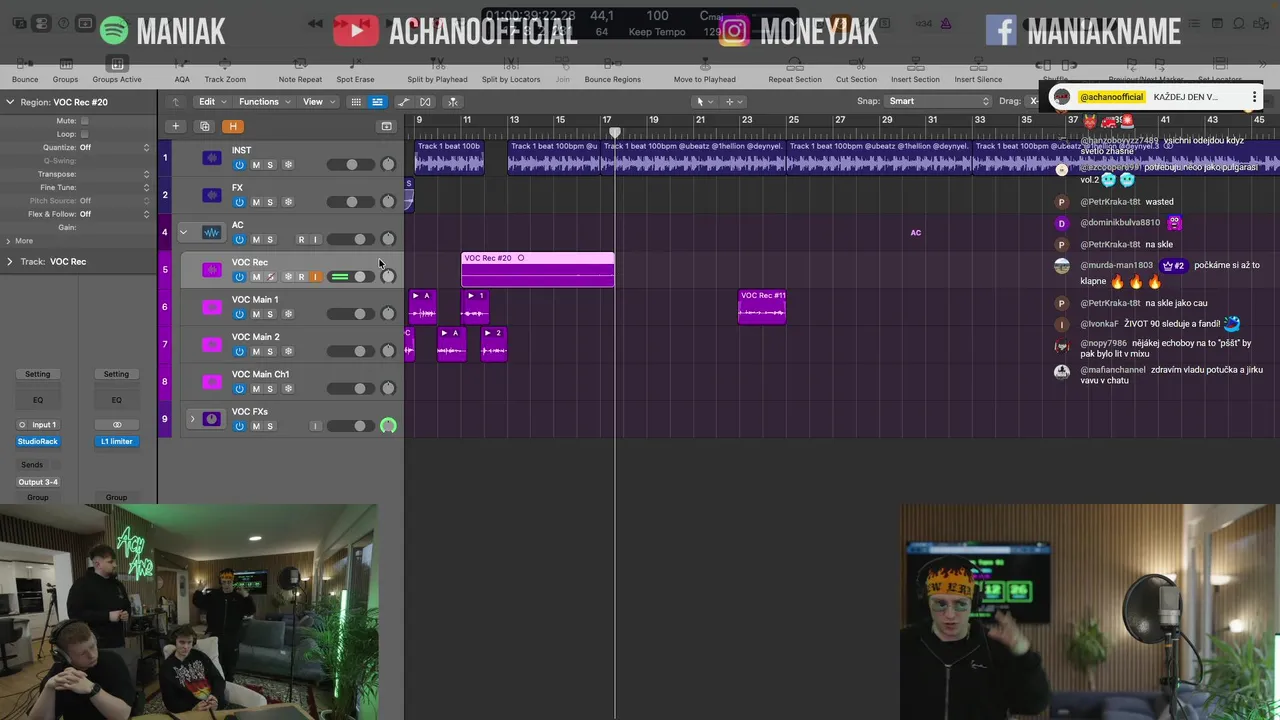Image resolution: width=1280 pixels, height=720 pixels.
Task: Click the AQA toolbar item
Action: [182, 71]
